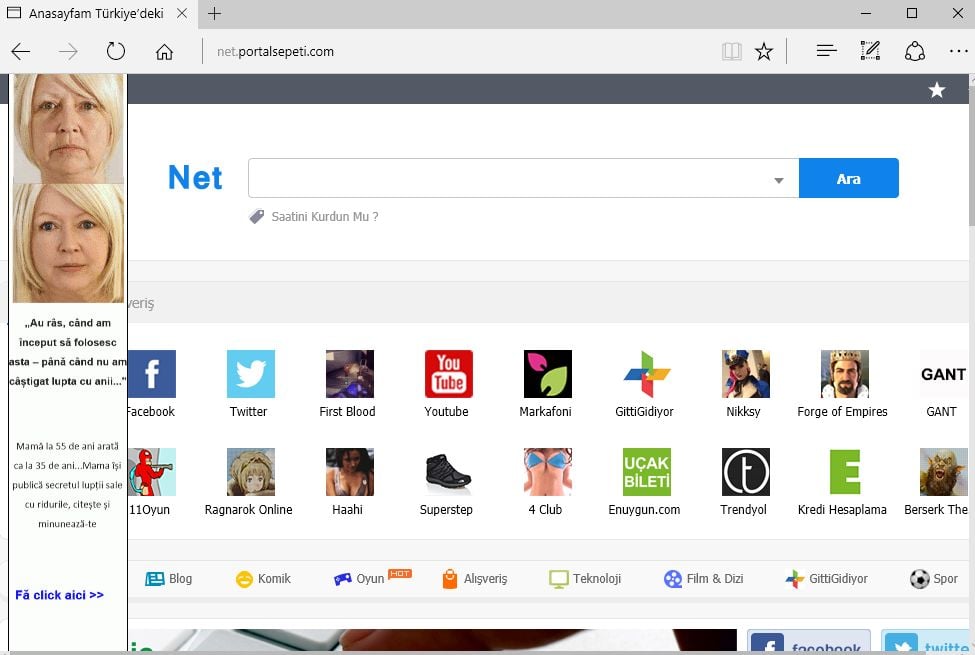Viewport: 975px width, 655px height.
Task: Open the 11Oyun shortcut
Action: pos(152,472)
